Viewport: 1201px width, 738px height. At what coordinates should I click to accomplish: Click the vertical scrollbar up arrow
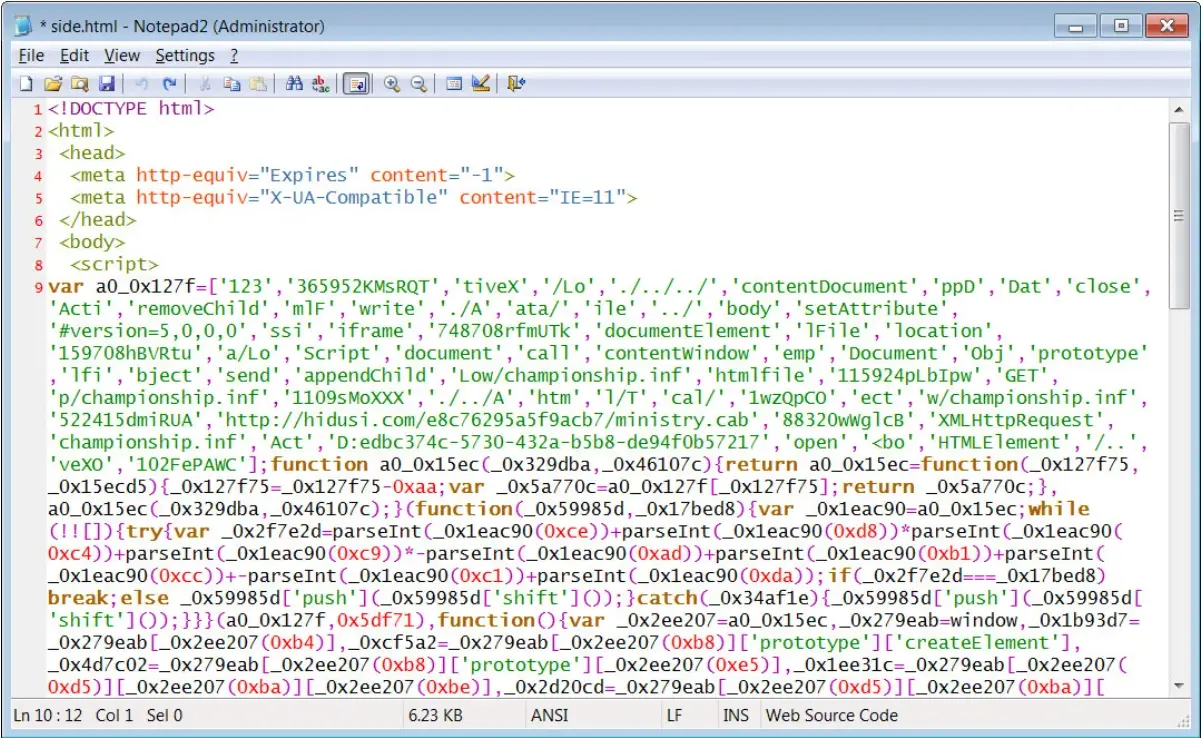point(1178,107)
